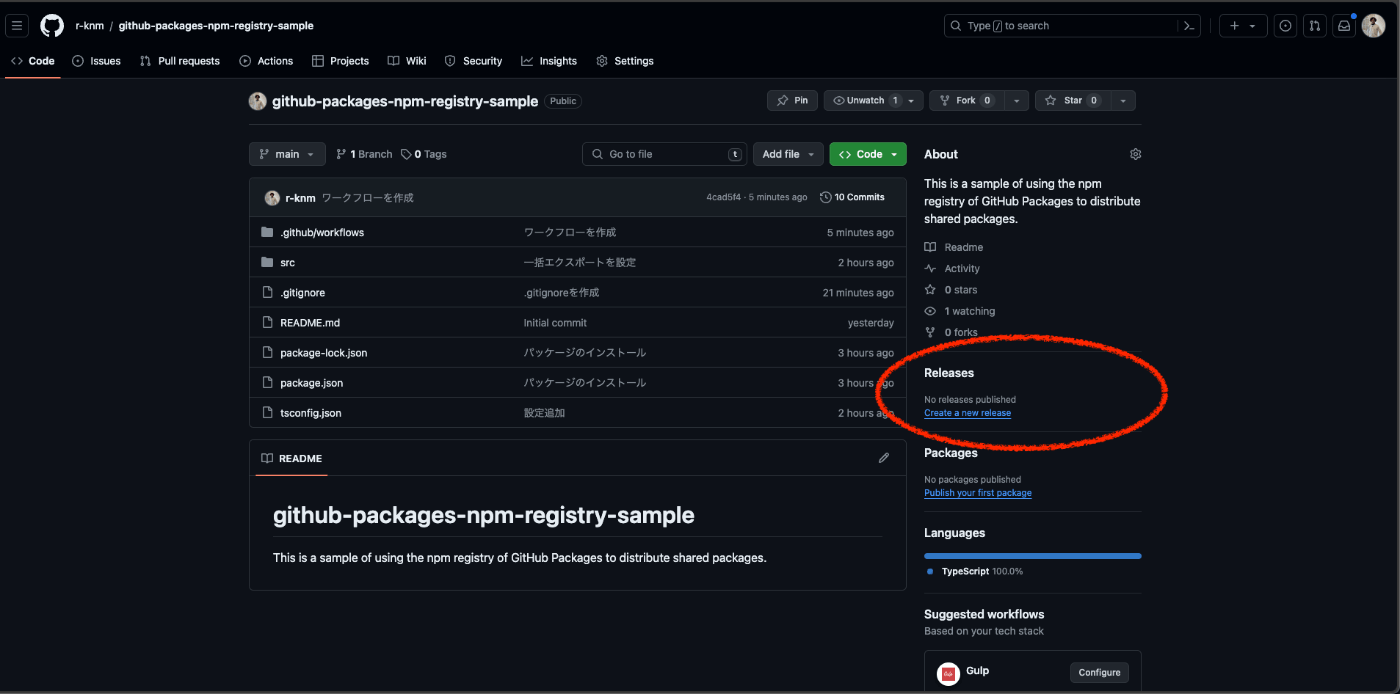
Task: Switch to the Insights tab
Action: (549, 61)
